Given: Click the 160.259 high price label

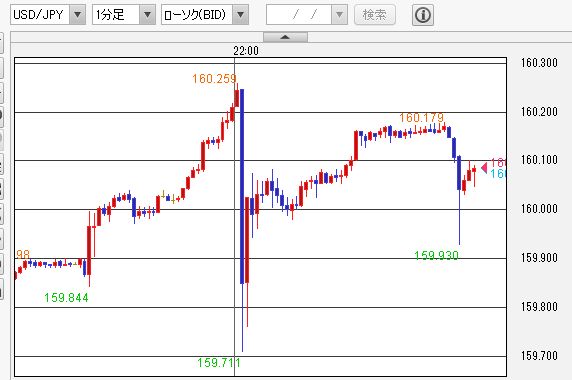Looking at the screenshot, I should [214, 78].
